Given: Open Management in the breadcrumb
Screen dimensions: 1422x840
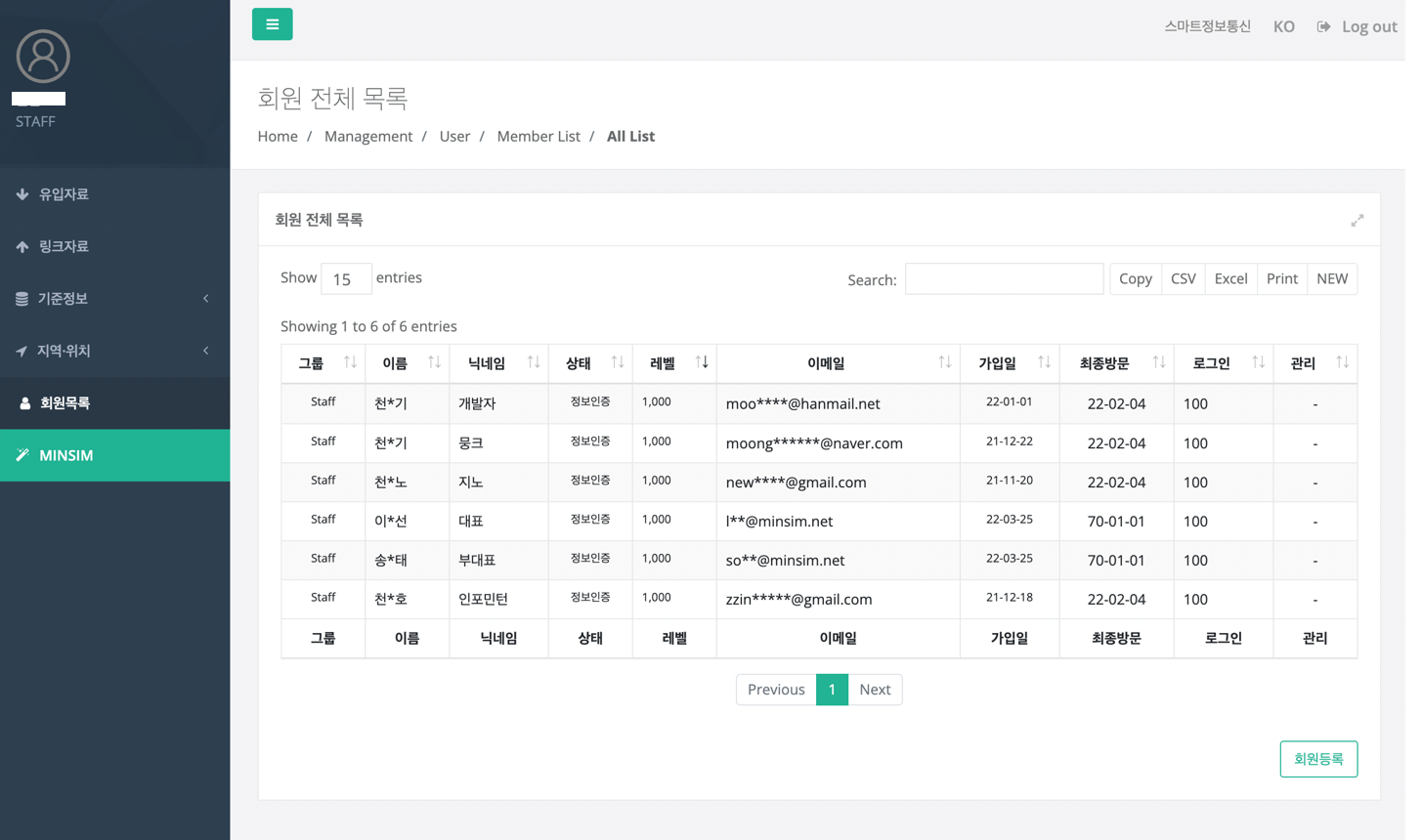Looking at the screenshot, I should click(368, 137).
